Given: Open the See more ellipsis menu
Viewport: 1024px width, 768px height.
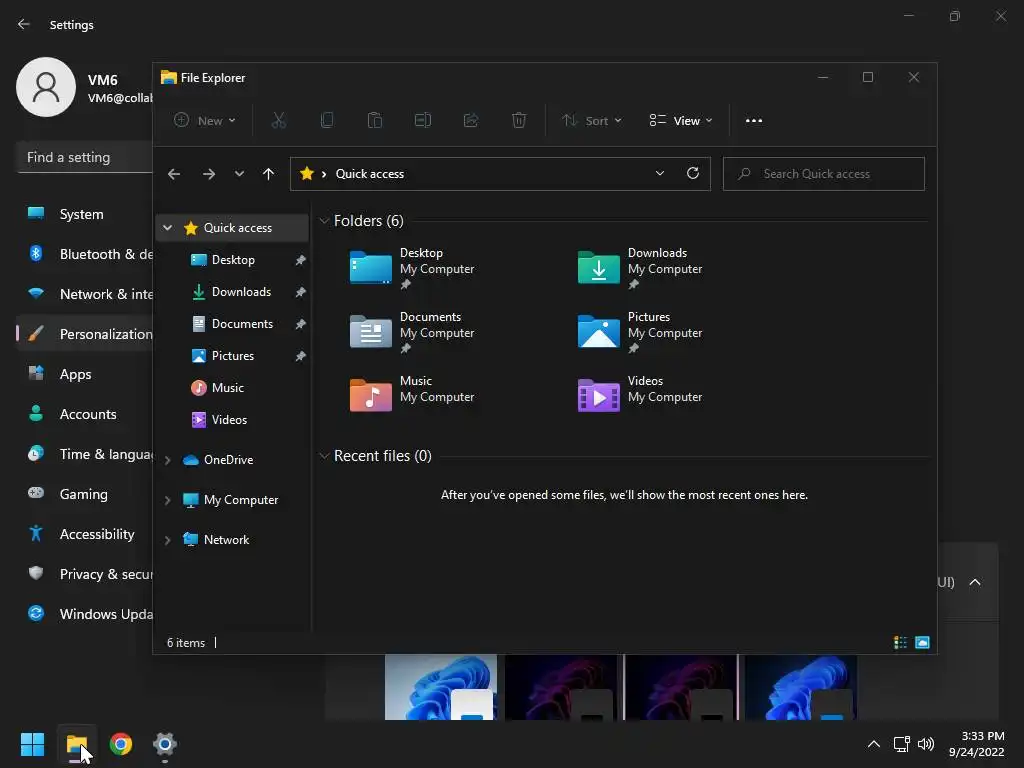Looking at the screenshot, I should (x=754, y=120).
